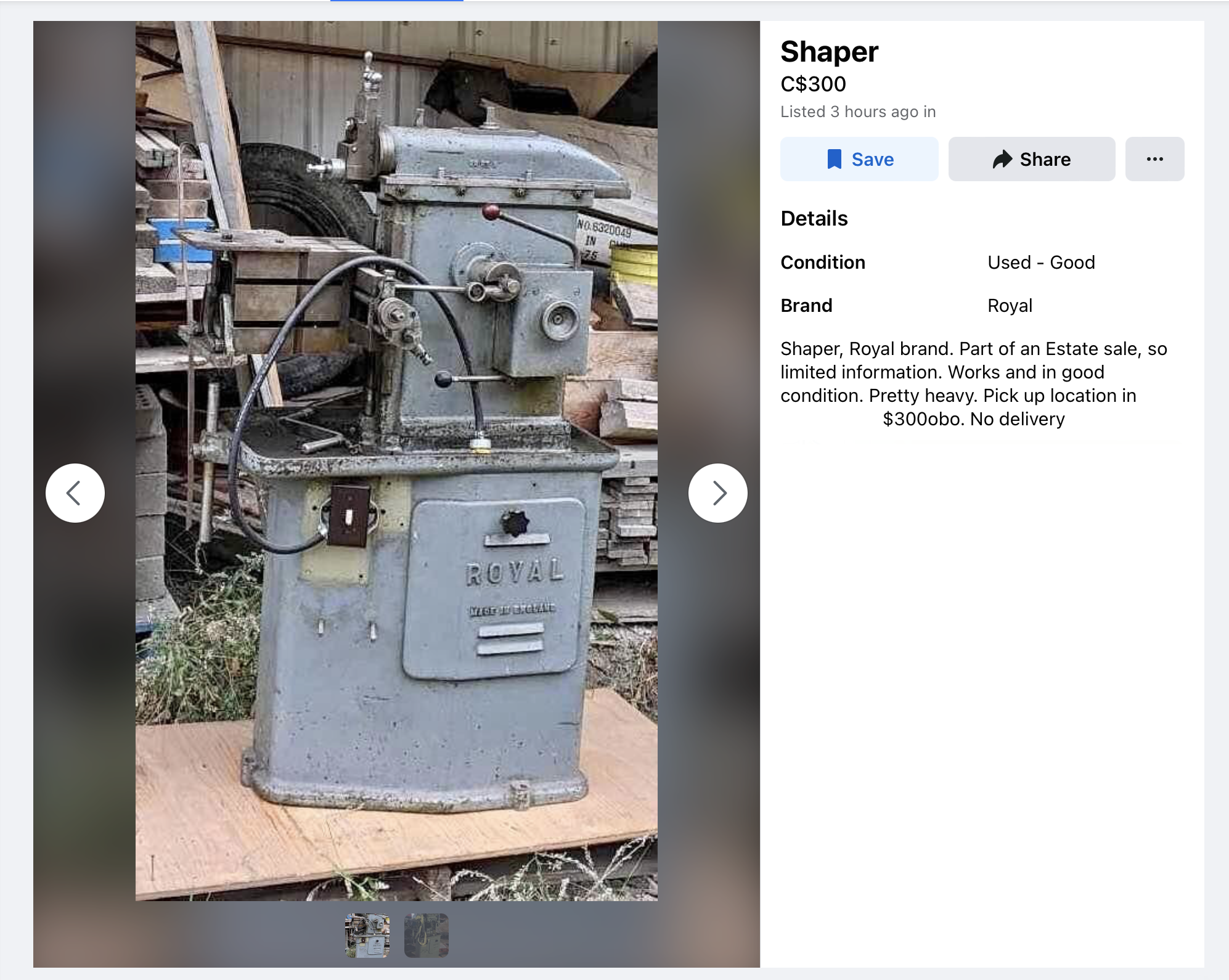Share this Shaper listing

(1031, 159)
